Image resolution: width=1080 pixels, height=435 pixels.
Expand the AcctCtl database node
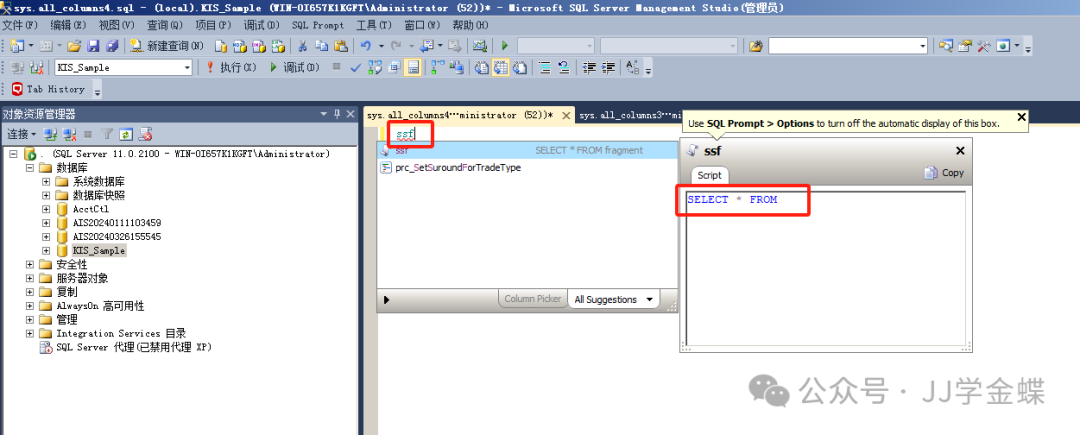[x=46, y=209]
